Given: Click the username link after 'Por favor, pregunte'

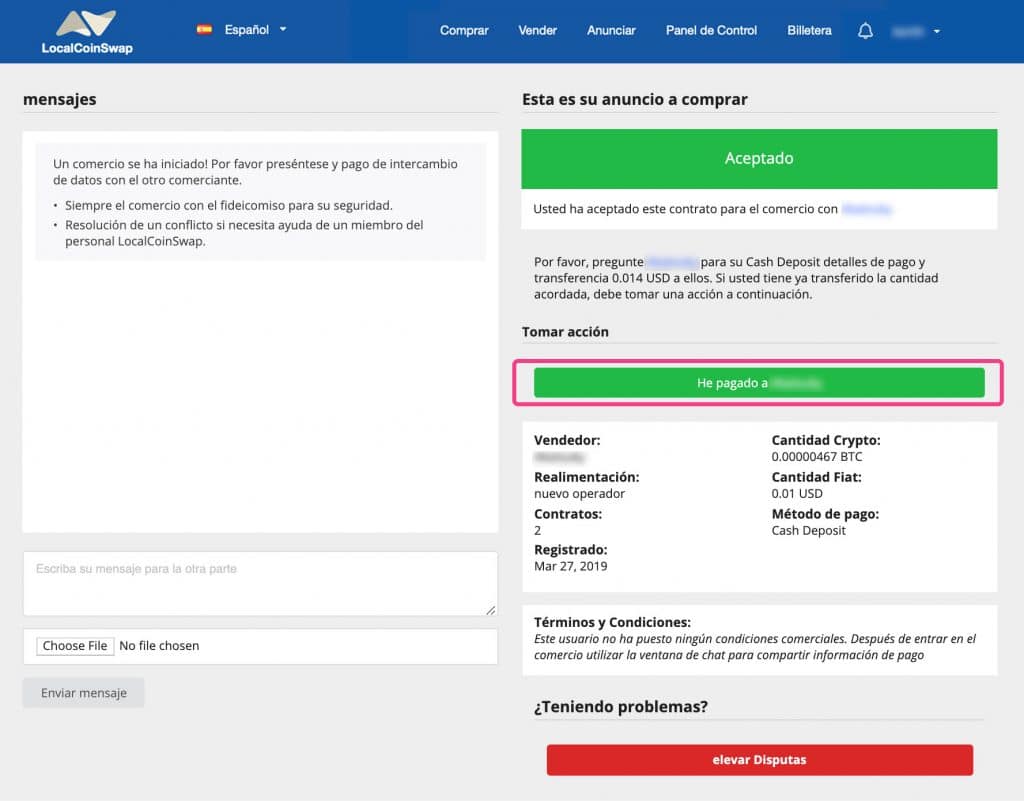Looking at the screenshot, I should tap(670, 262).
